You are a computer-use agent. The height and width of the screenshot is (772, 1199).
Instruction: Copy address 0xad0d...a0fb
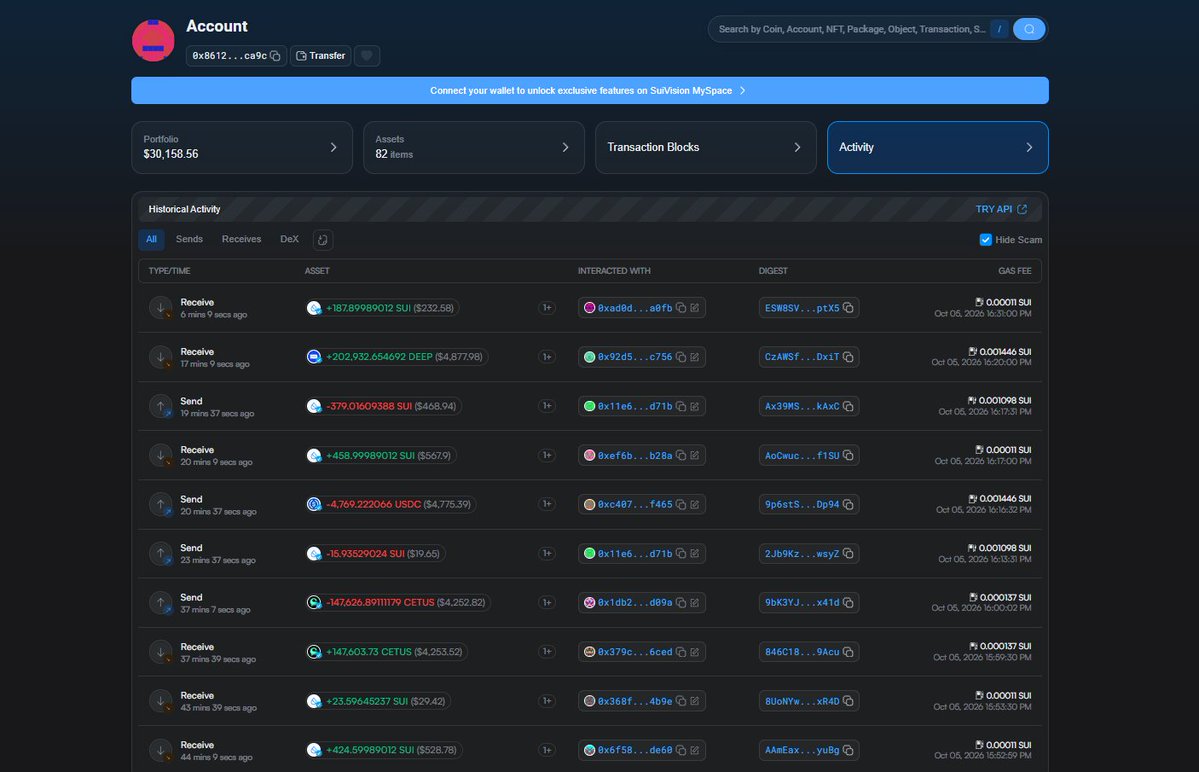click(681, 308)
